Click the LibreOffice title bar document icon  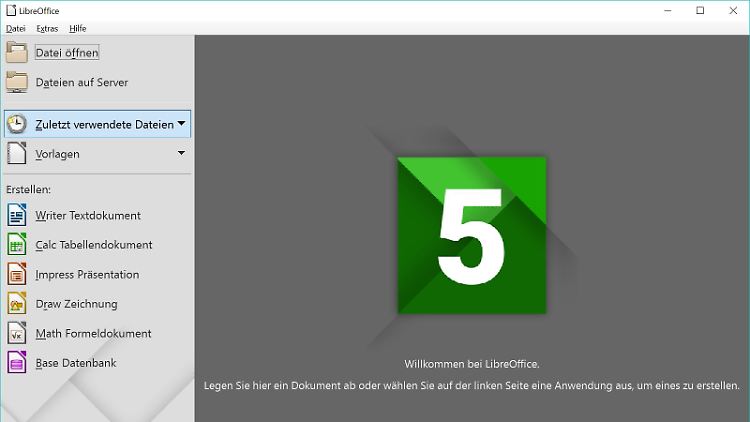(9, 10)
